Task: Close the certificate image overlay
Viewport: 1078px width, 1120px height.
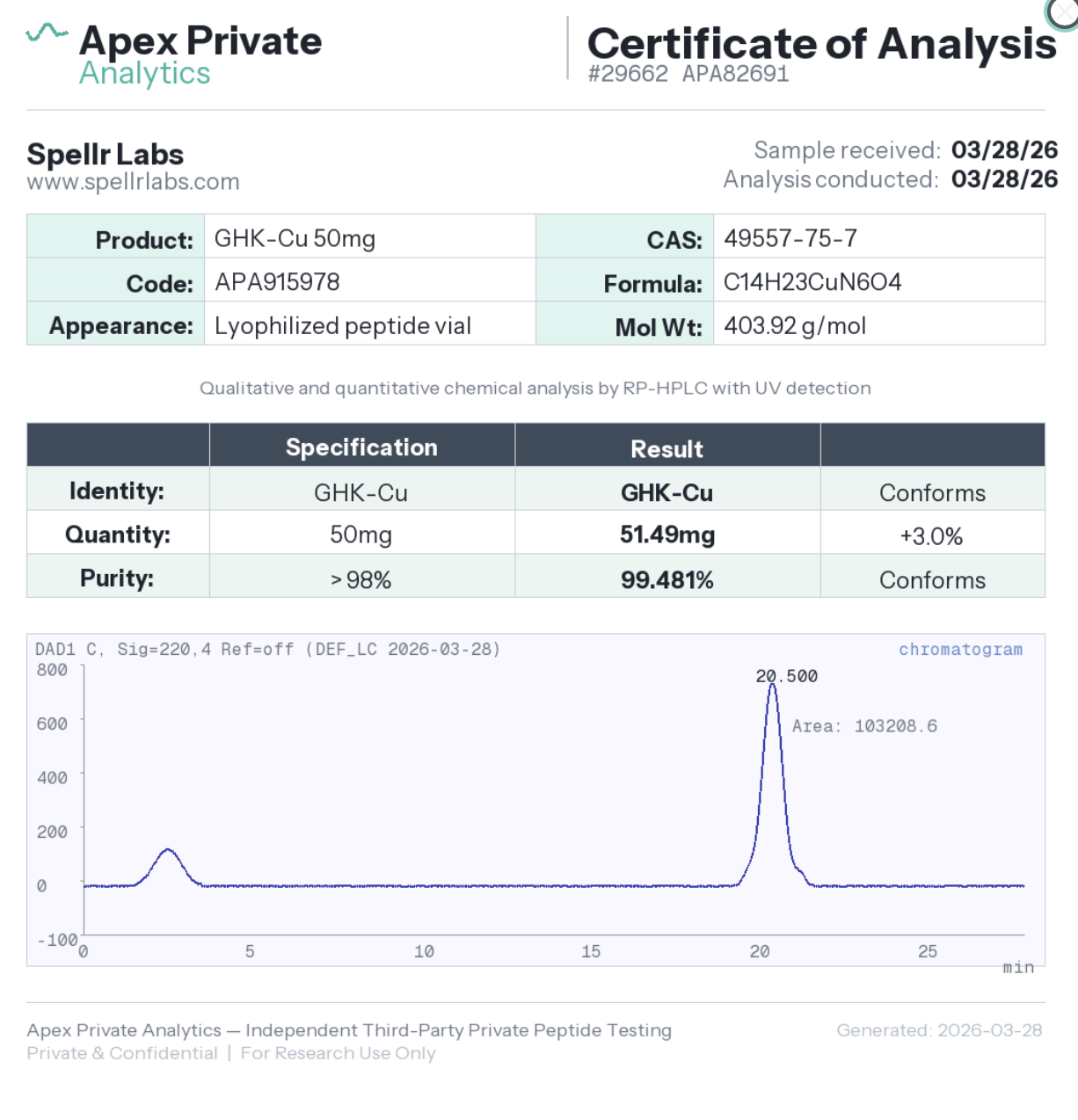Action: tap(1064, 12)
